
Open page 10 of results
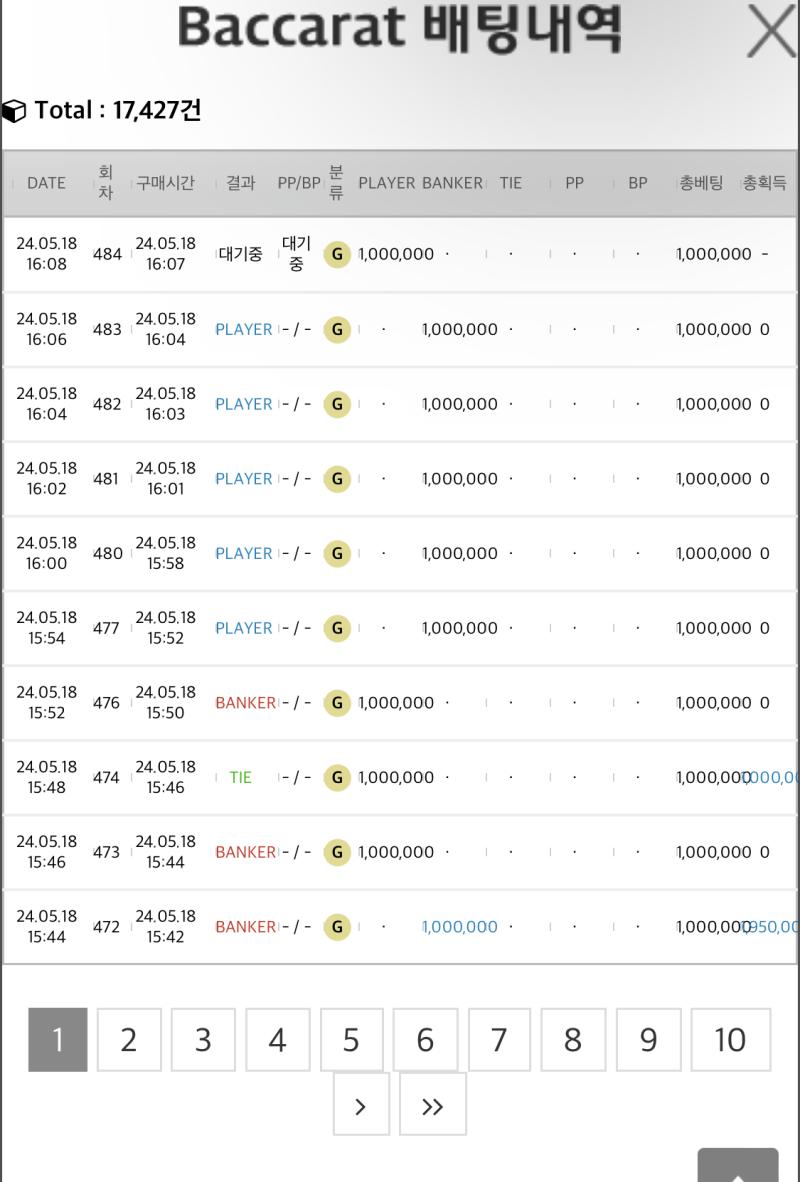(731, 1040)
